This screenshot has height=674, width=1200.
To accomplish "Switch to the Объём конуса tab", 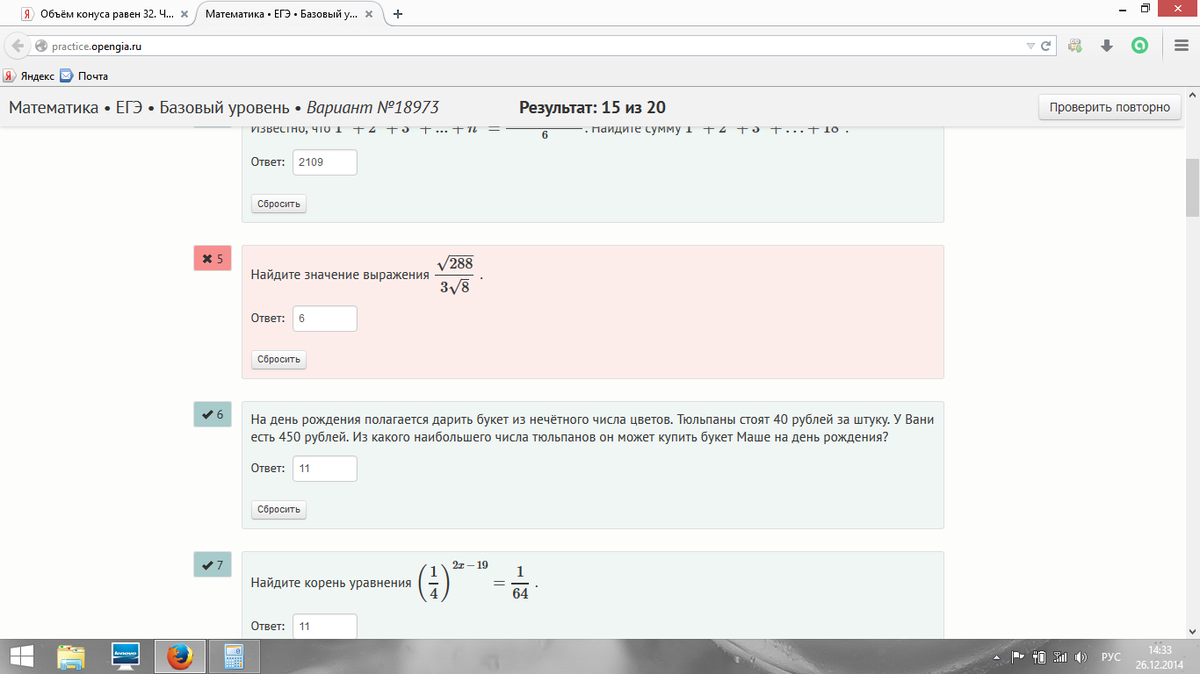I will point(99,15).
